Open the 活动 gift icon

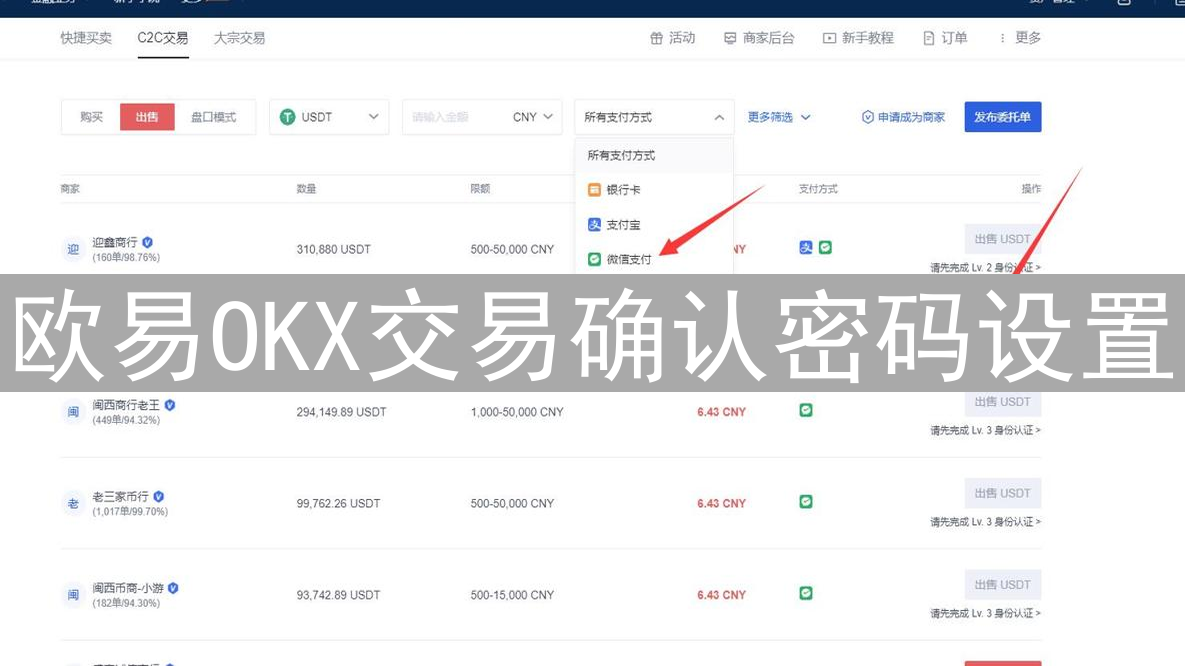click(x=656, y=39)
